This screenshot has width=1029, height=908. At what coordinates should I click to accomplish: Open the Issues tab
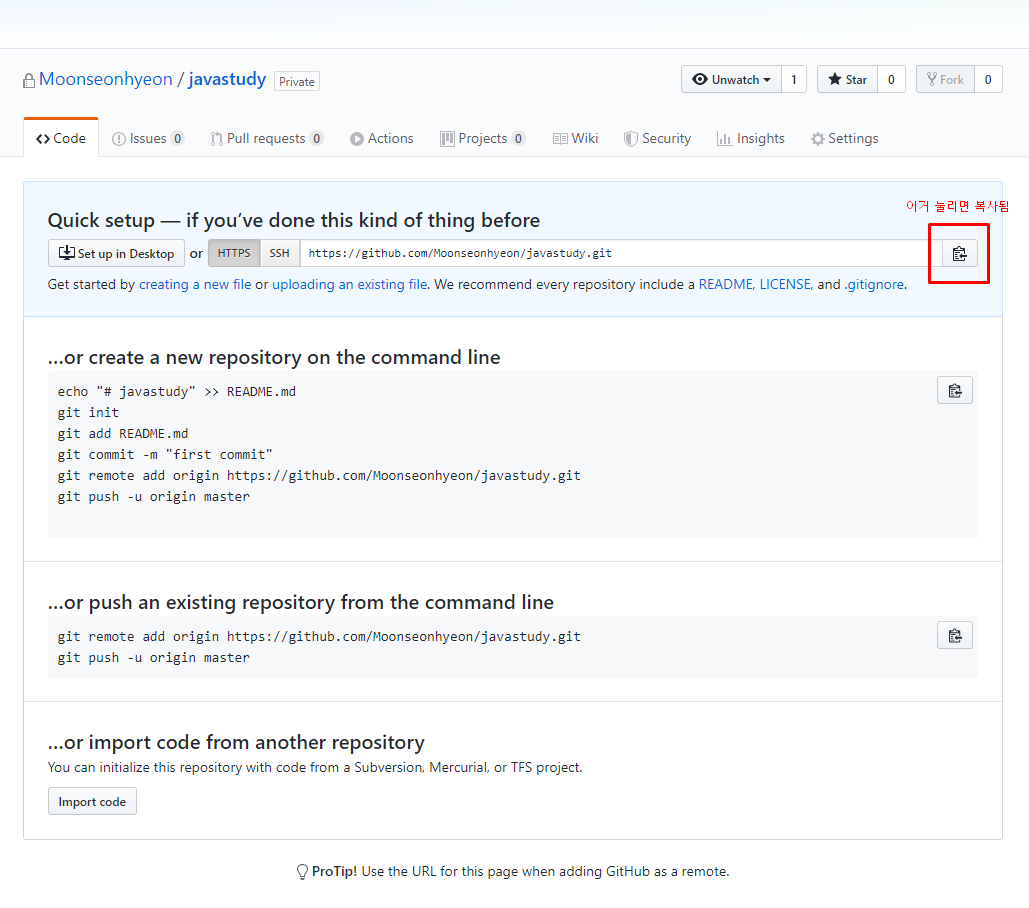148,138
